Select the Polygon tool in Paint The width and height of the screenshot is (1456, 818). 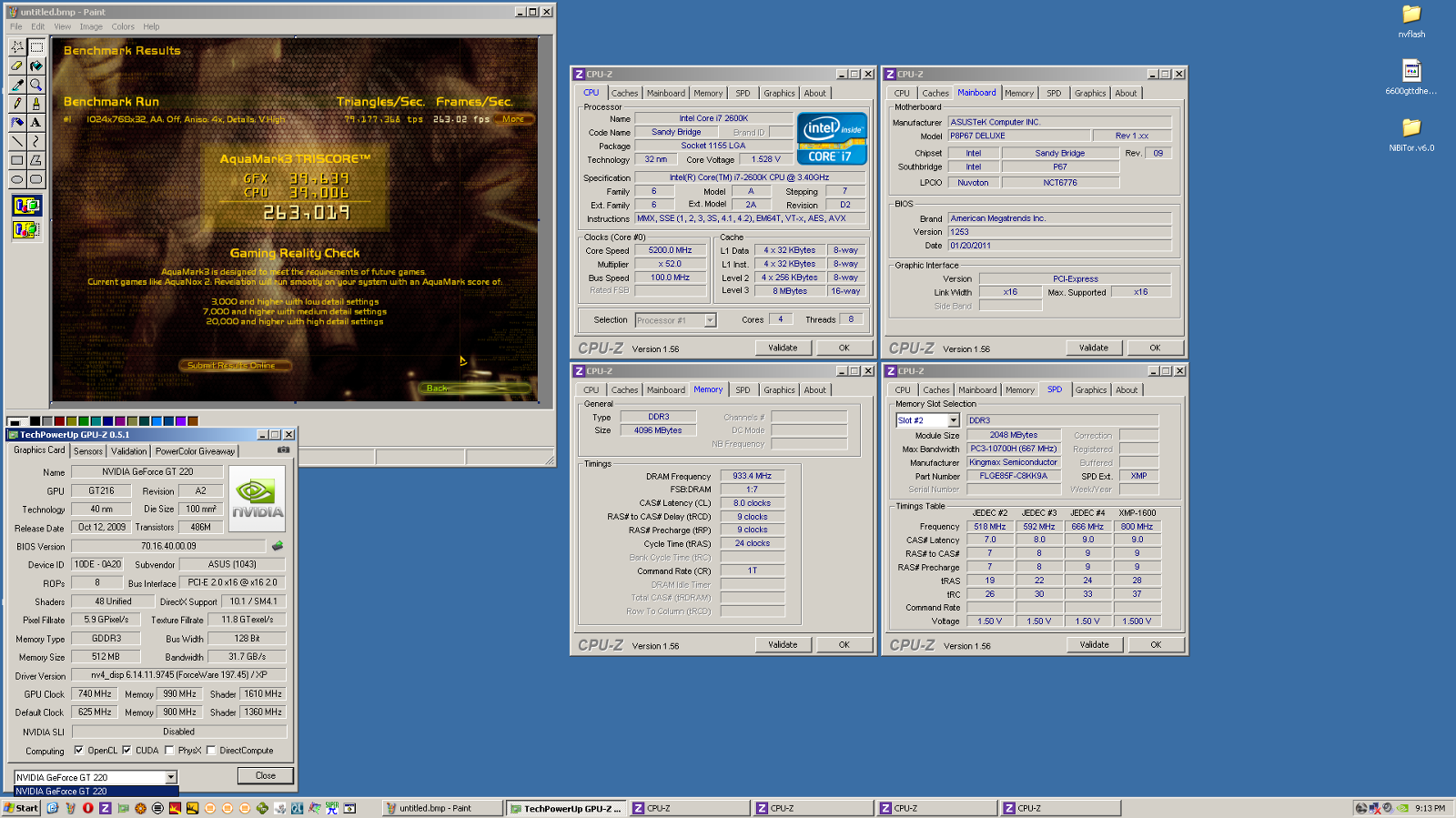click(36, 160)
